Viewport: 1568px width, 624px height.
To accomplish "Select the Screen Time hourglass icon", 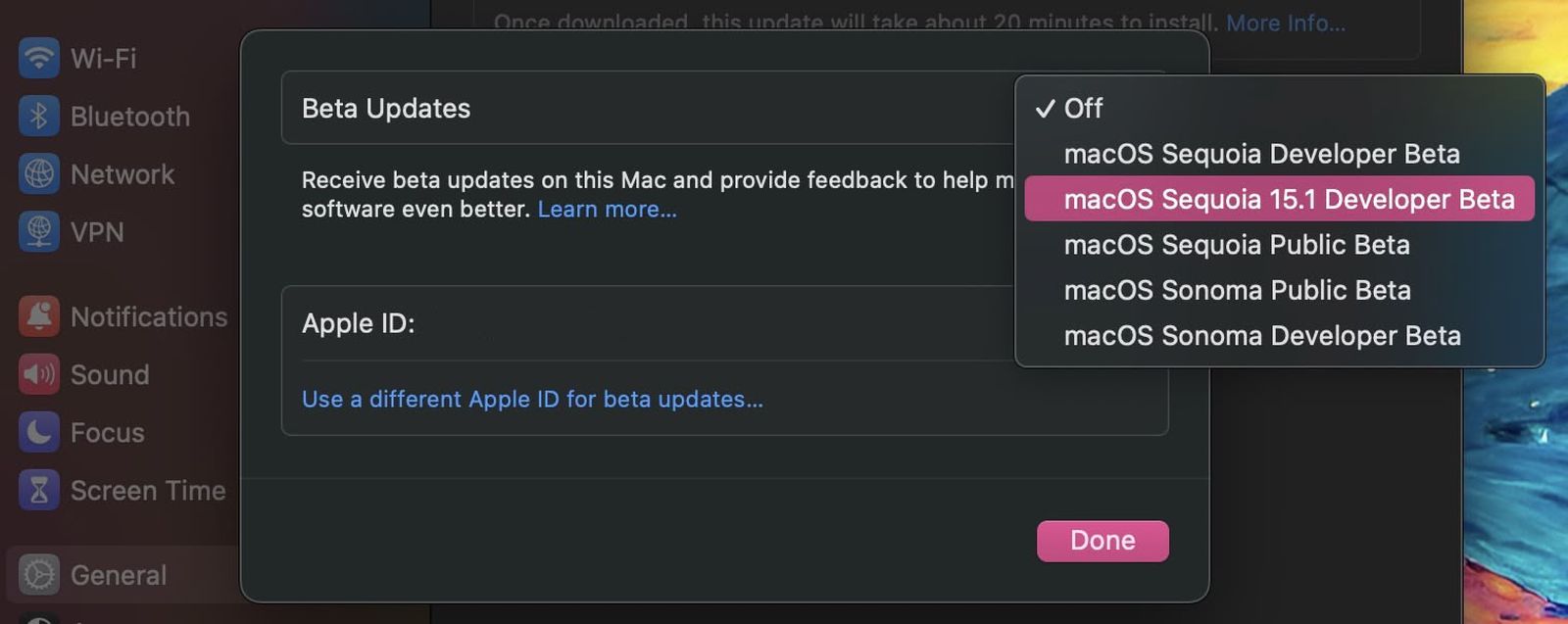I will (x=37, y=490).
